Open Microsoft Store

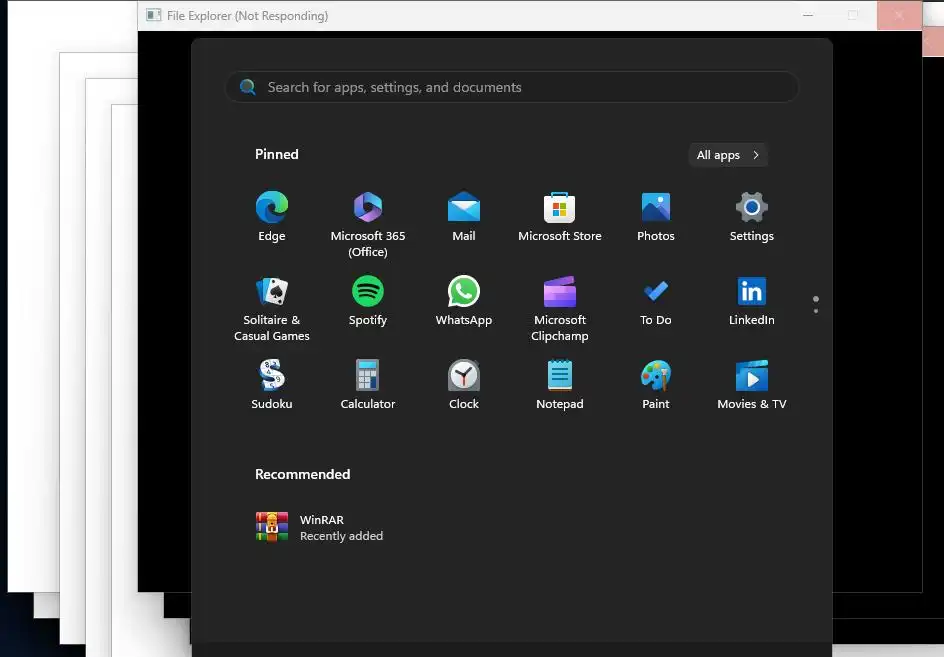560,217
